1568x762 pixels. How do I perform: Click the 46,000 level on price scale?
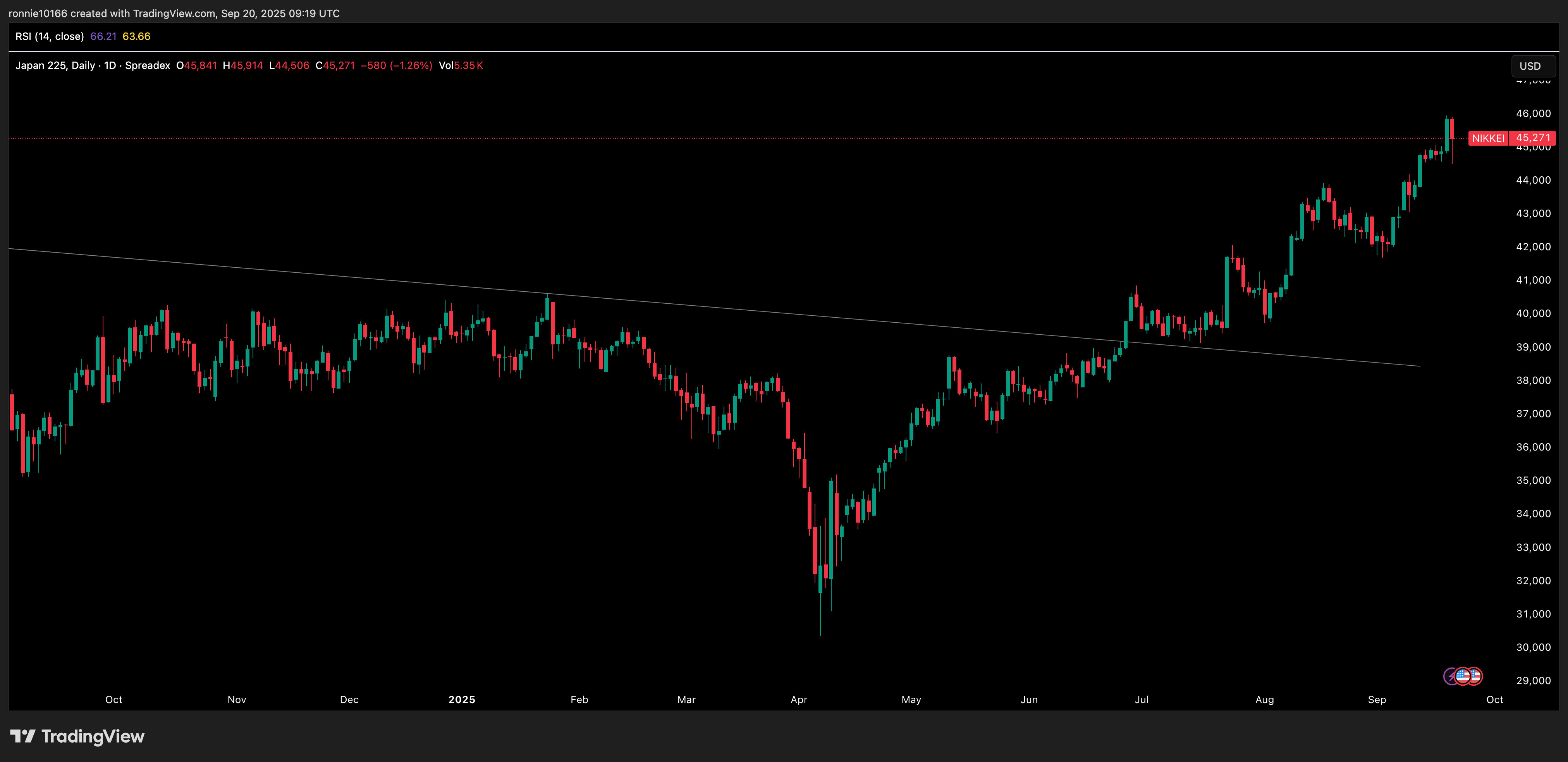1533,114
